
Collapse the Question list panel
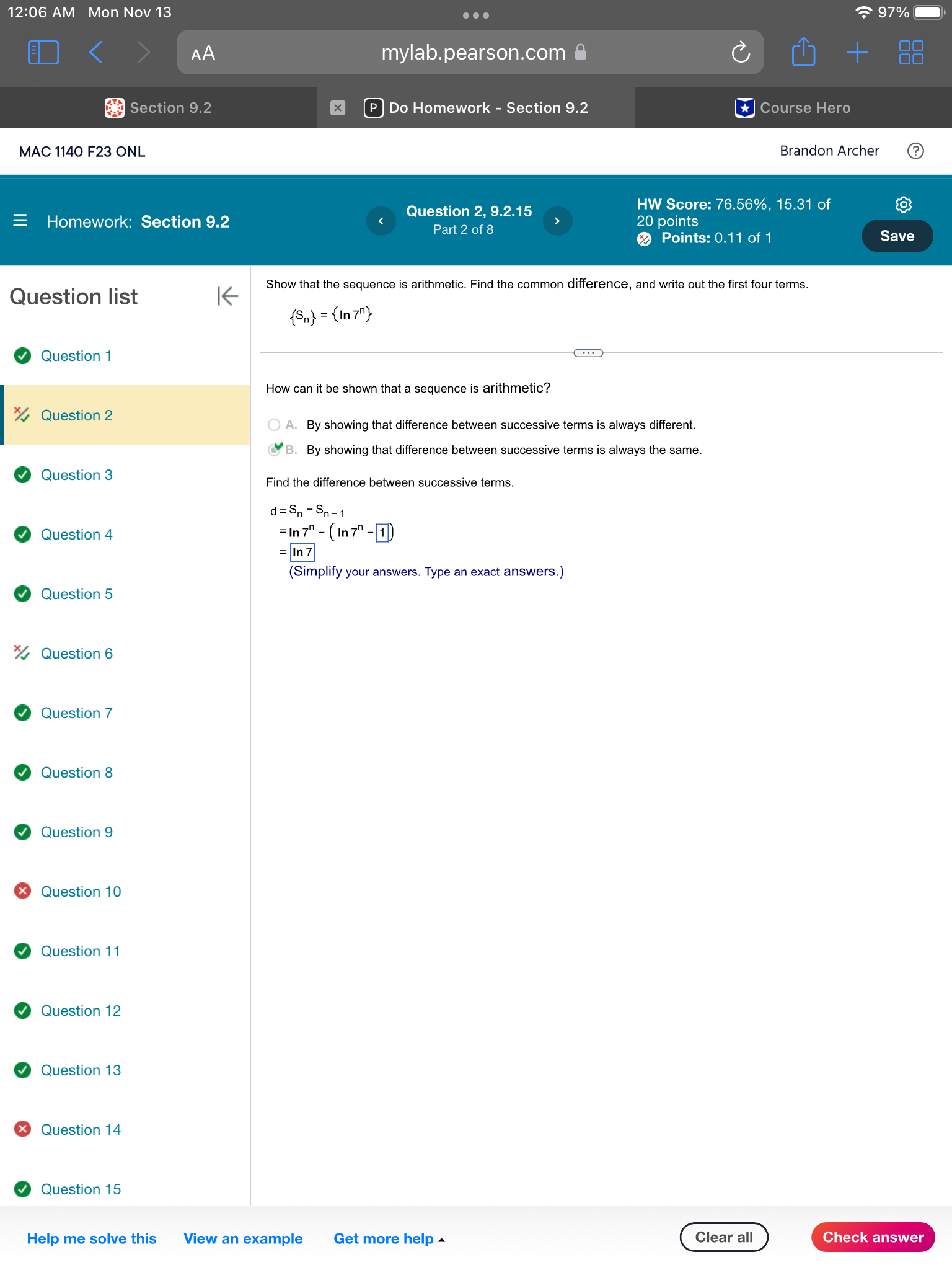click(x=227, y=296)
